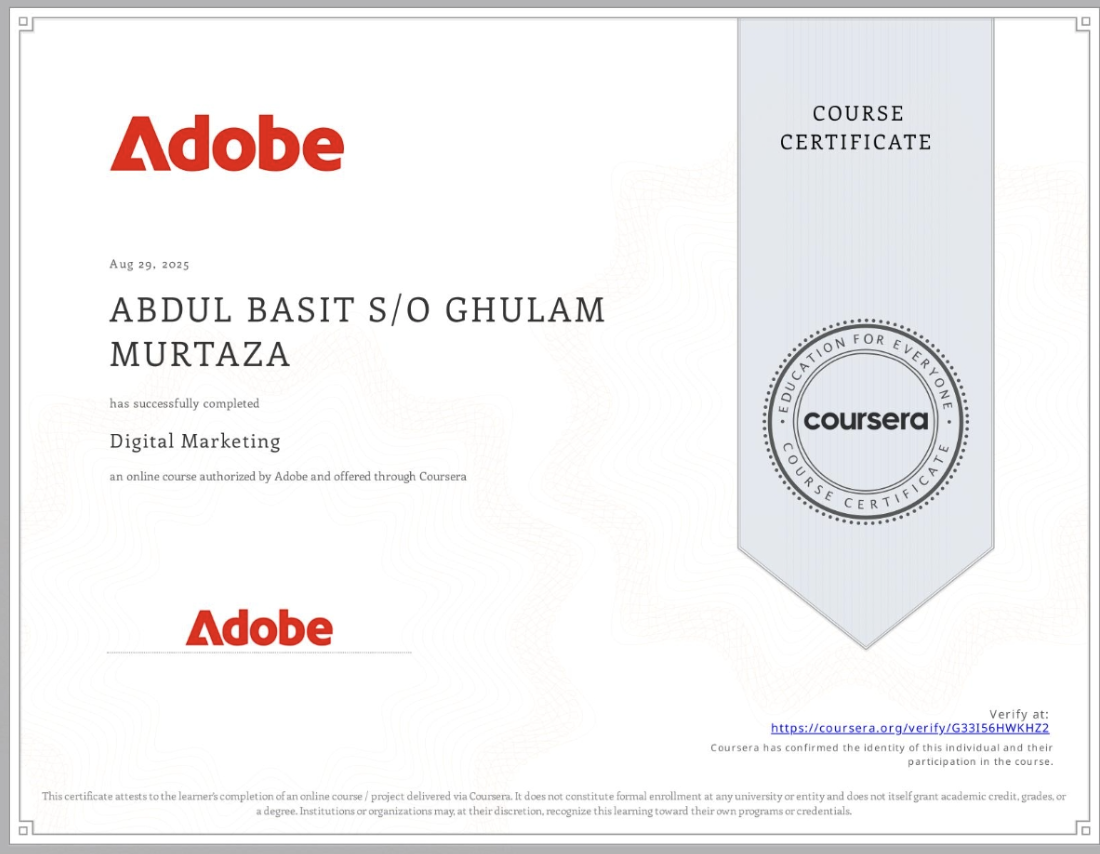Click the 'Verify at:' label
1100x854 pixels.
pyautogui.click(x=1019, y=714)
